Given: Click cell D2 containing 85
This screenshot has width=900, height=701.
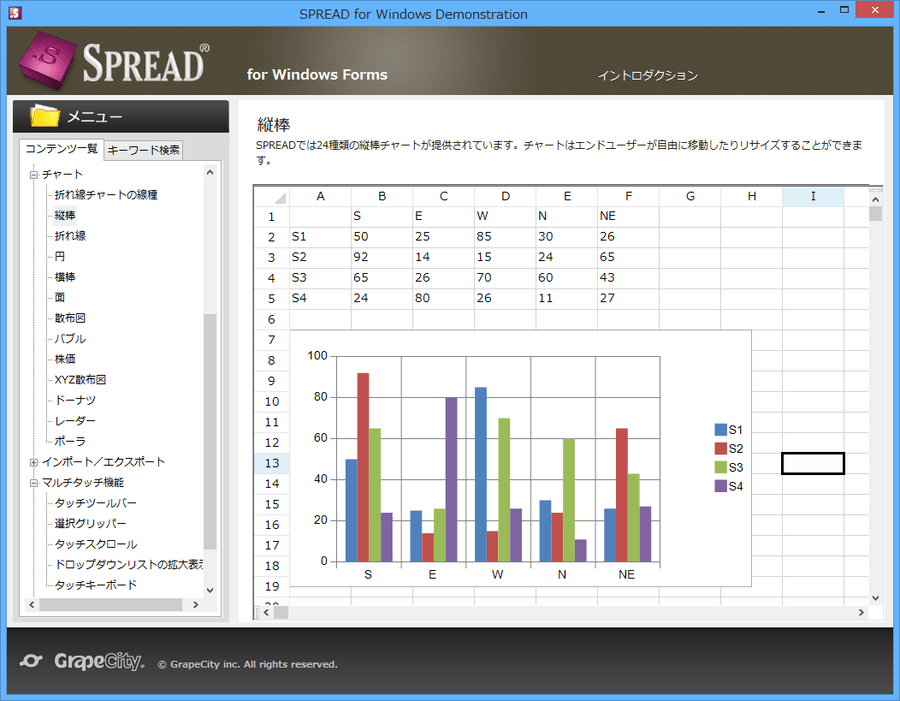Looking at the screenshot, I should point(505,237).
